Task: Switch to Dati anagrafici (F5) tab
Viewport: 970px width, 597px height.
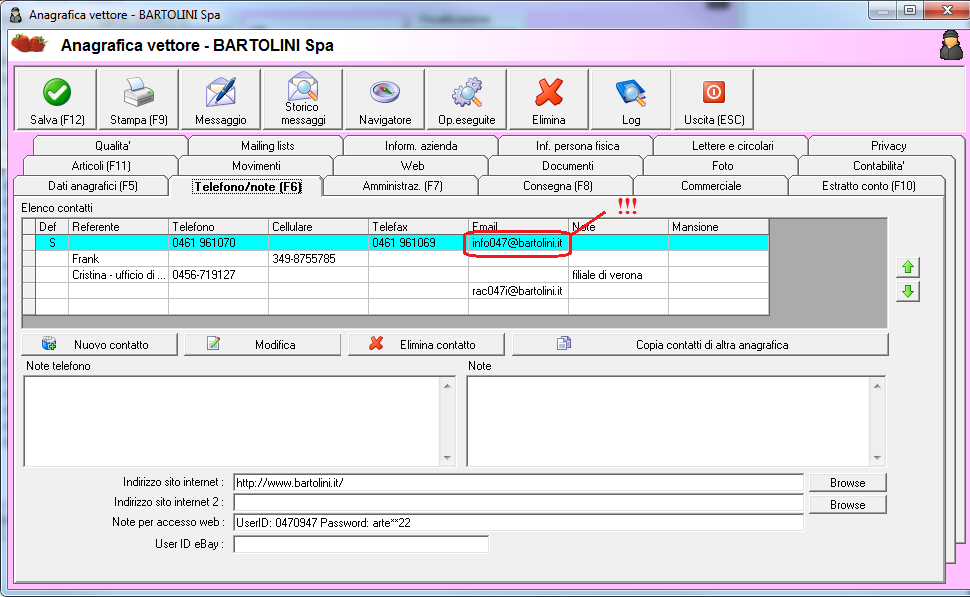Action: click(93, 186)
